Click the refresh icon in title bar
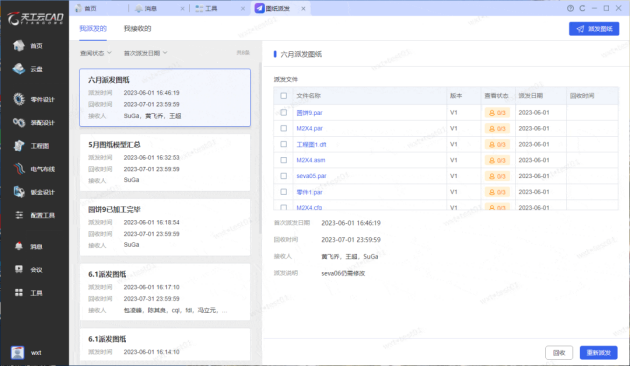Viewport: 630px width, 366px height. tap(582, 8)
